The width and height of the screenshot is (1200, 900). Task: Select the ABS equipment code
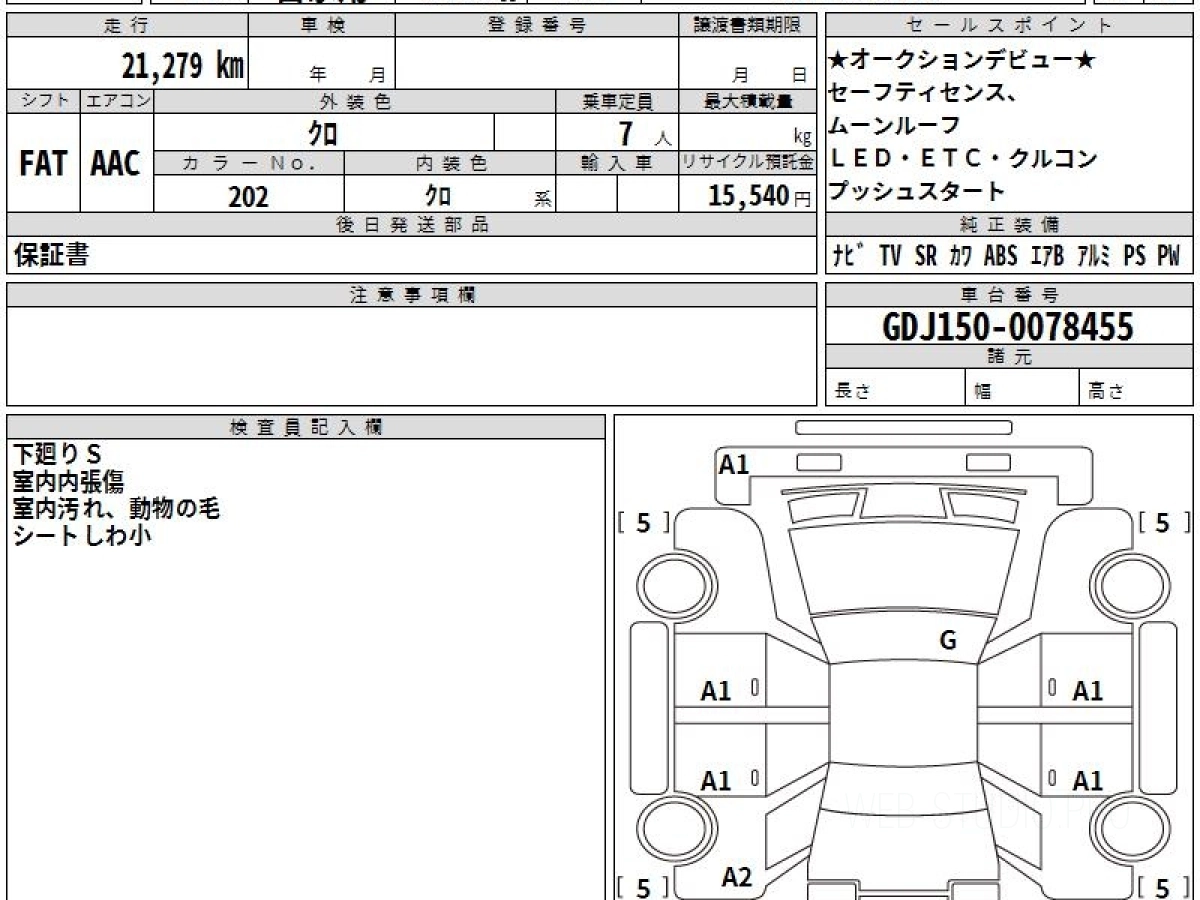click(x=1000, y=256)
